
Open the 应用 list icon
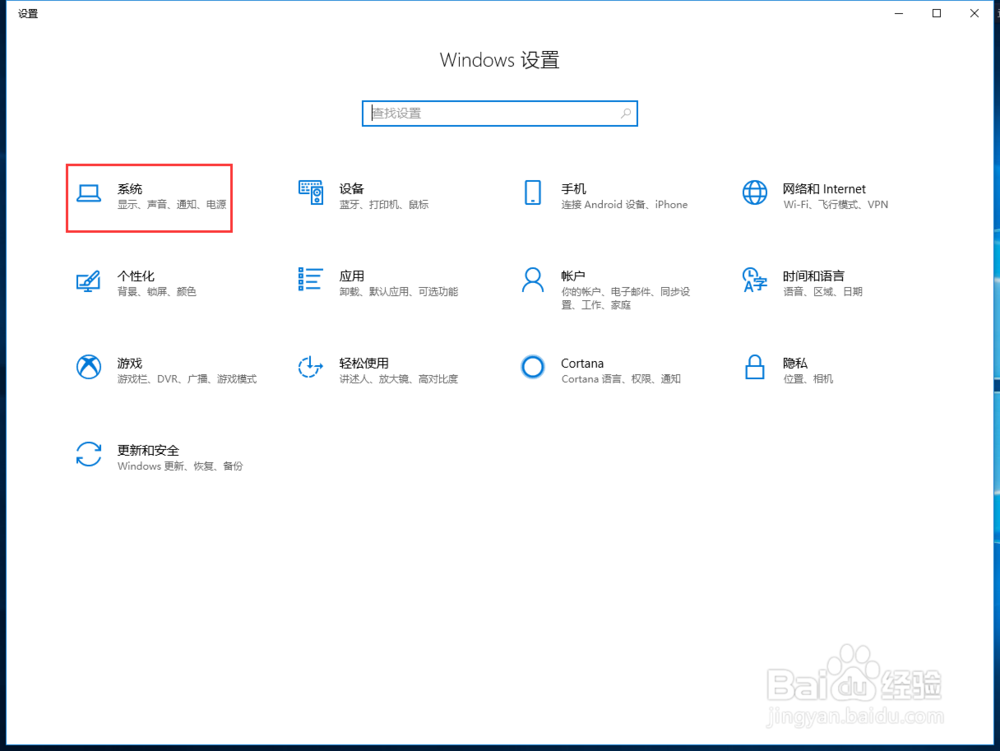(x=310, y=279)
